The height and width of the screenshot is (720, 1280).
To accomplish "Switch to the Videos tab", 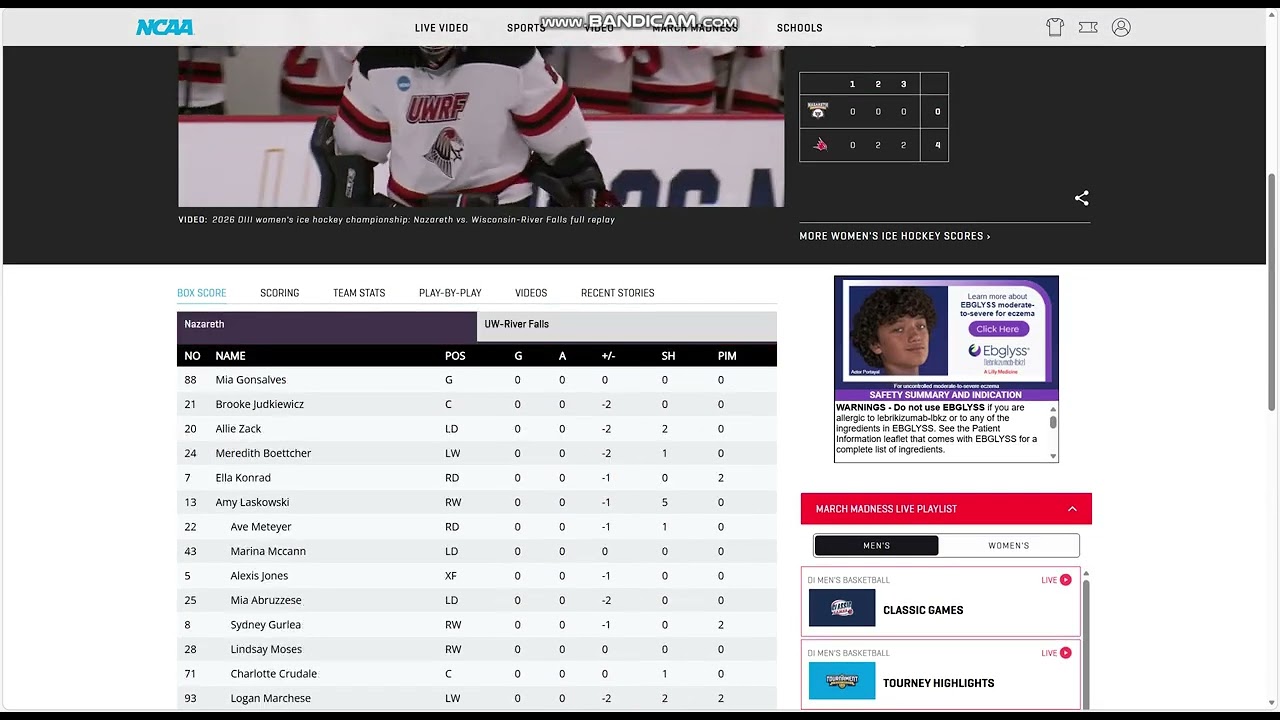I will [531, 293].
